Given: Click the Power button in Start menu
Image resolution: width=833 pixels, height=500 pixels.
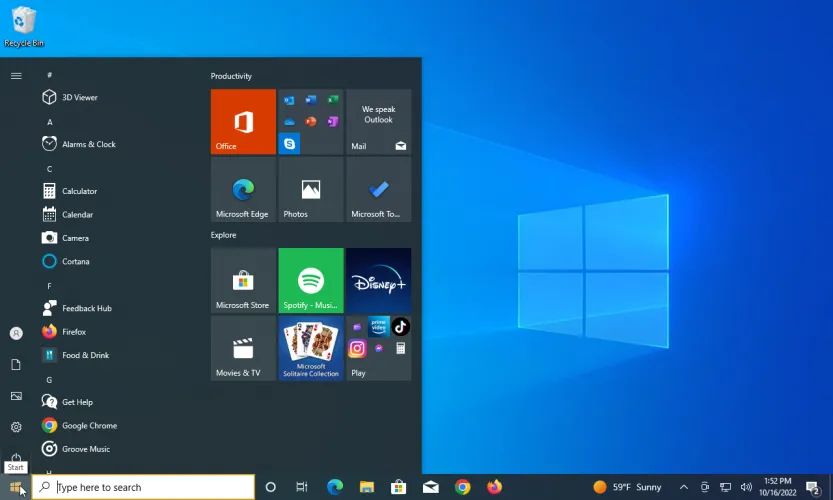Looking at the screenshot, I should tap(16, 457).
